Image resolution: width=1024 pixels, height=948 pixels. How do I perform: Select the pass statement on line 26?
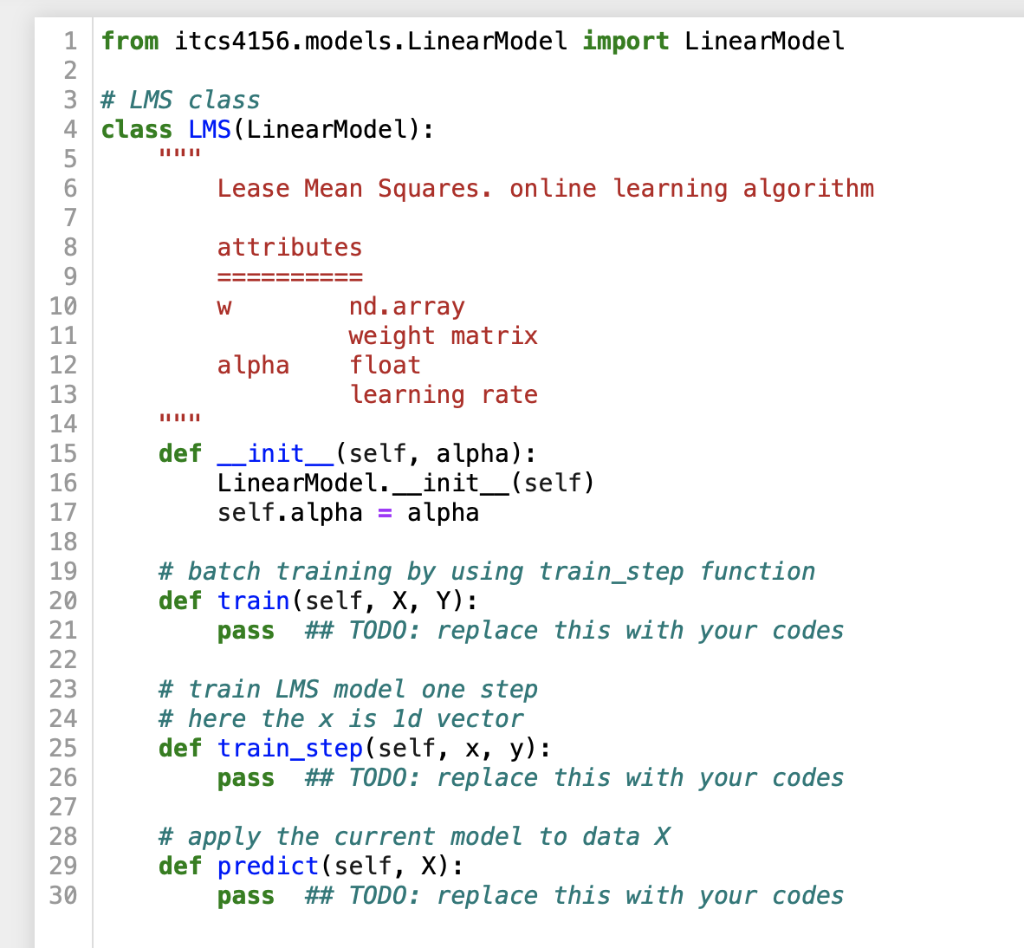tap(245, 777)
